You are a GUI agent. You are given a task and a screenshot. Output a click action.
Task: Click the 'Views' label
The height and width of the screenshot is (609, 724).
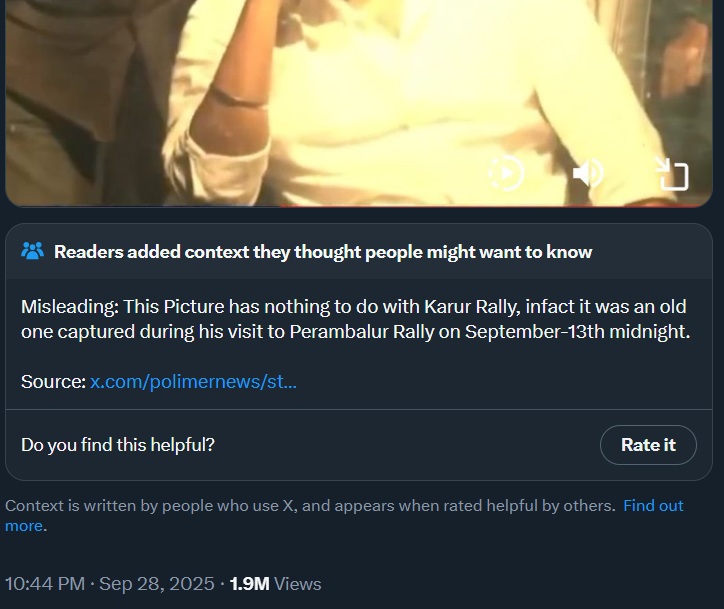point(298,583)
